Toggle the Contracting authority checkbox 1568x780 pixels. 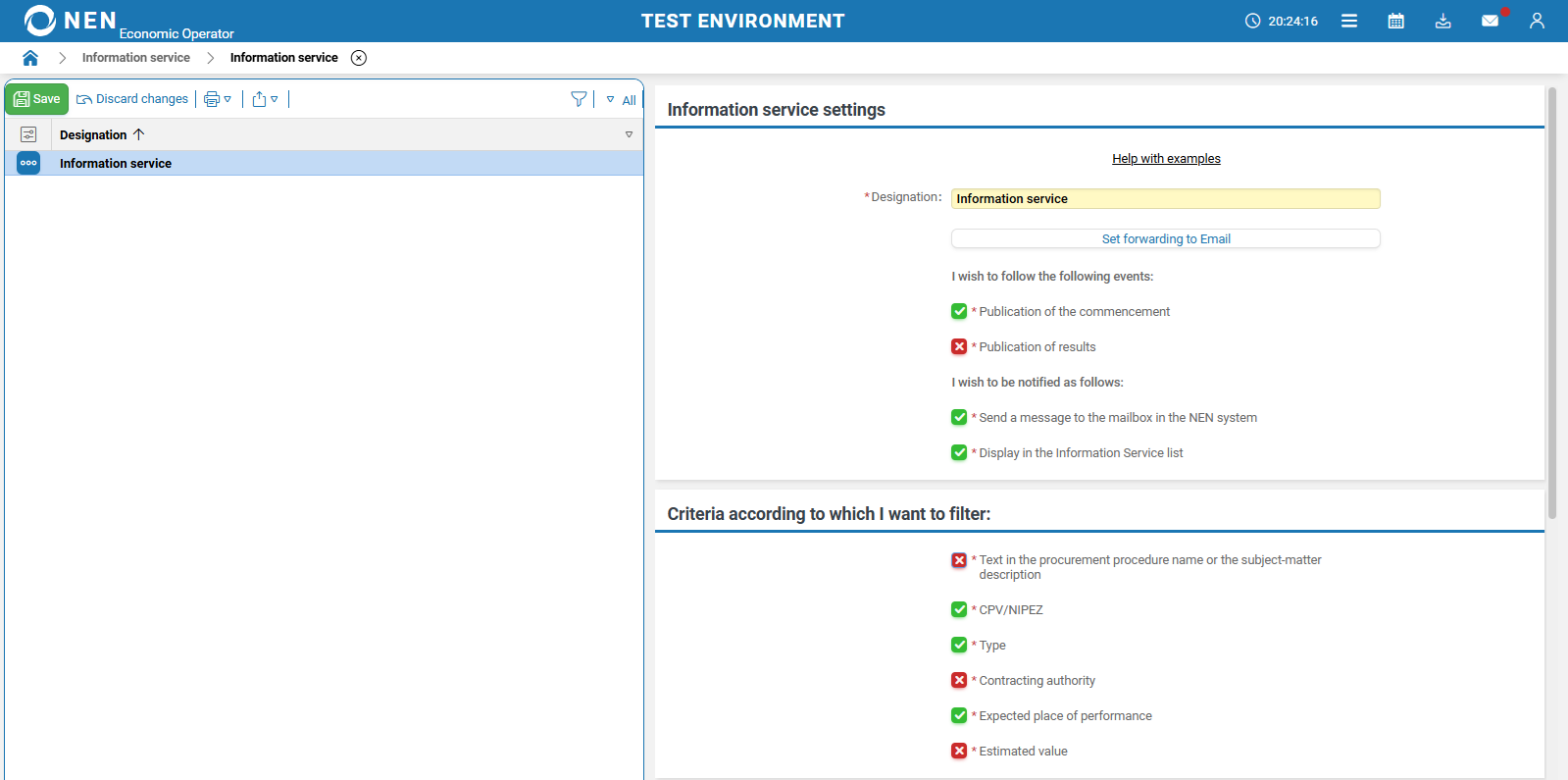point(959,680)
